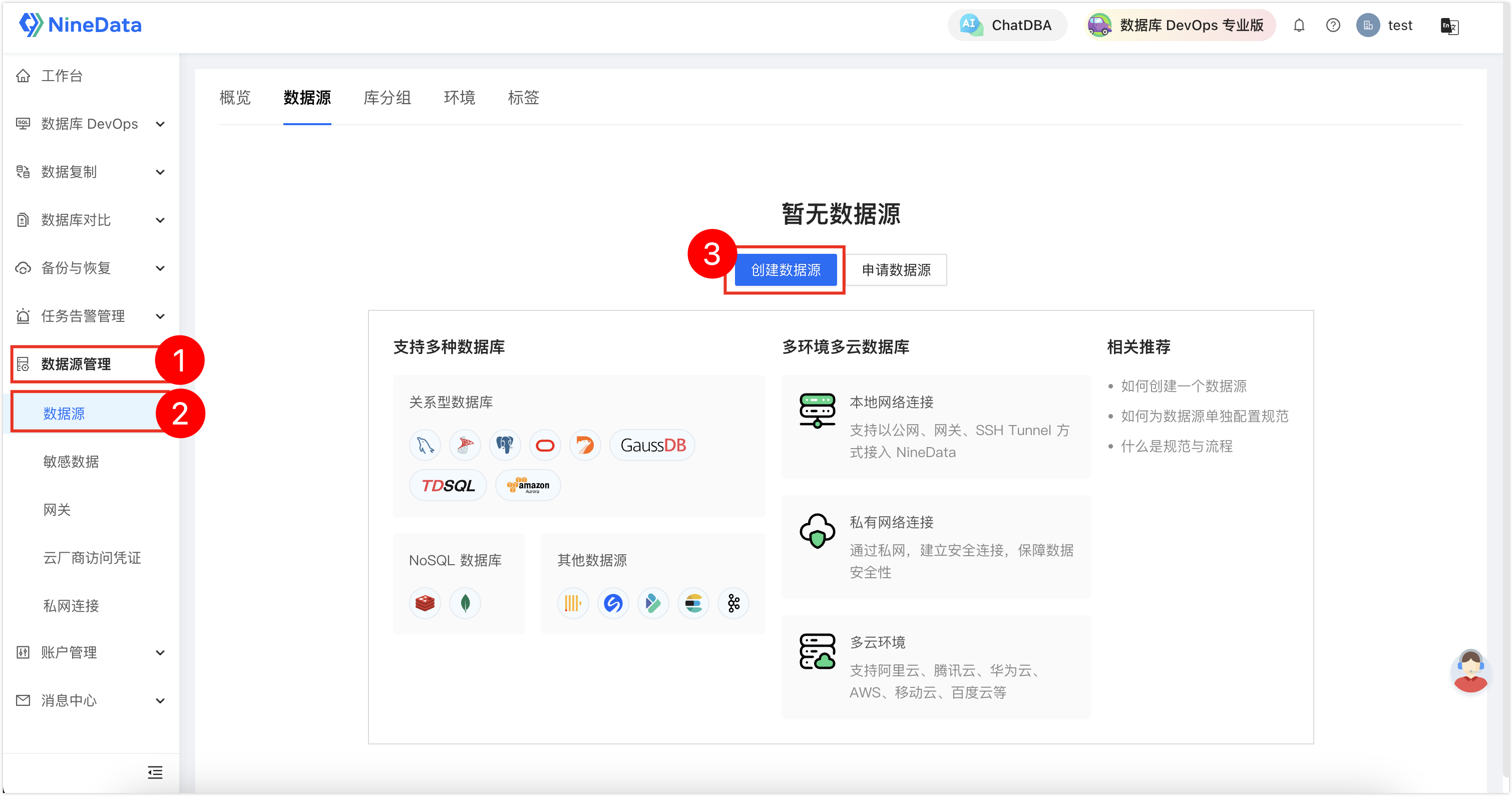The width and height of the screenshot is (1512, 796).
Task: Expand the 任务告警管理 chevron
Action: (x=160, y=316)
